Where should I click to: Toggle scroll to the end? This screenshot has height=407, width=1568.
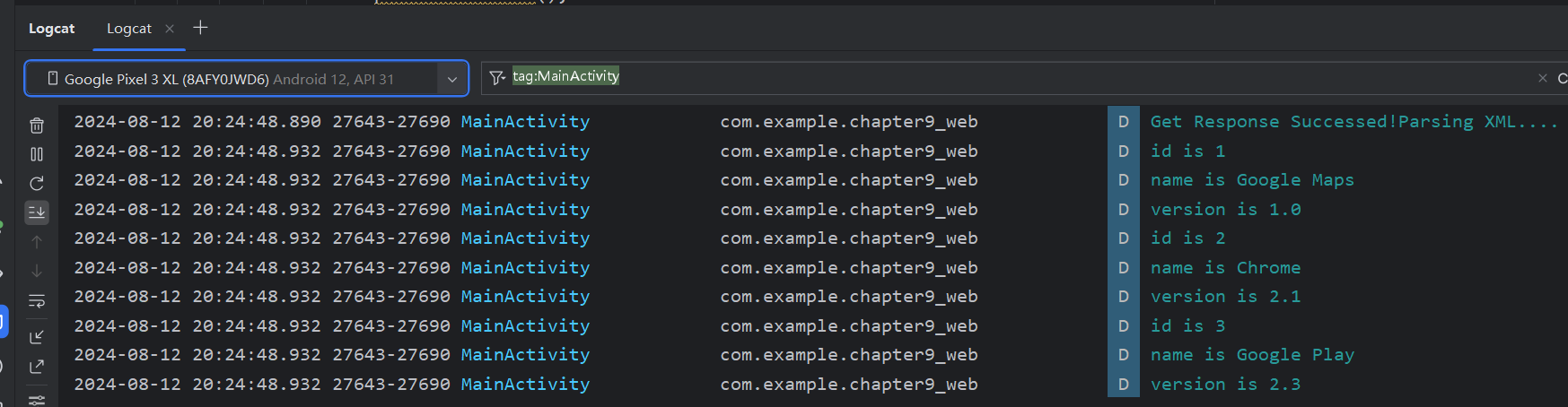pos(37,212)
